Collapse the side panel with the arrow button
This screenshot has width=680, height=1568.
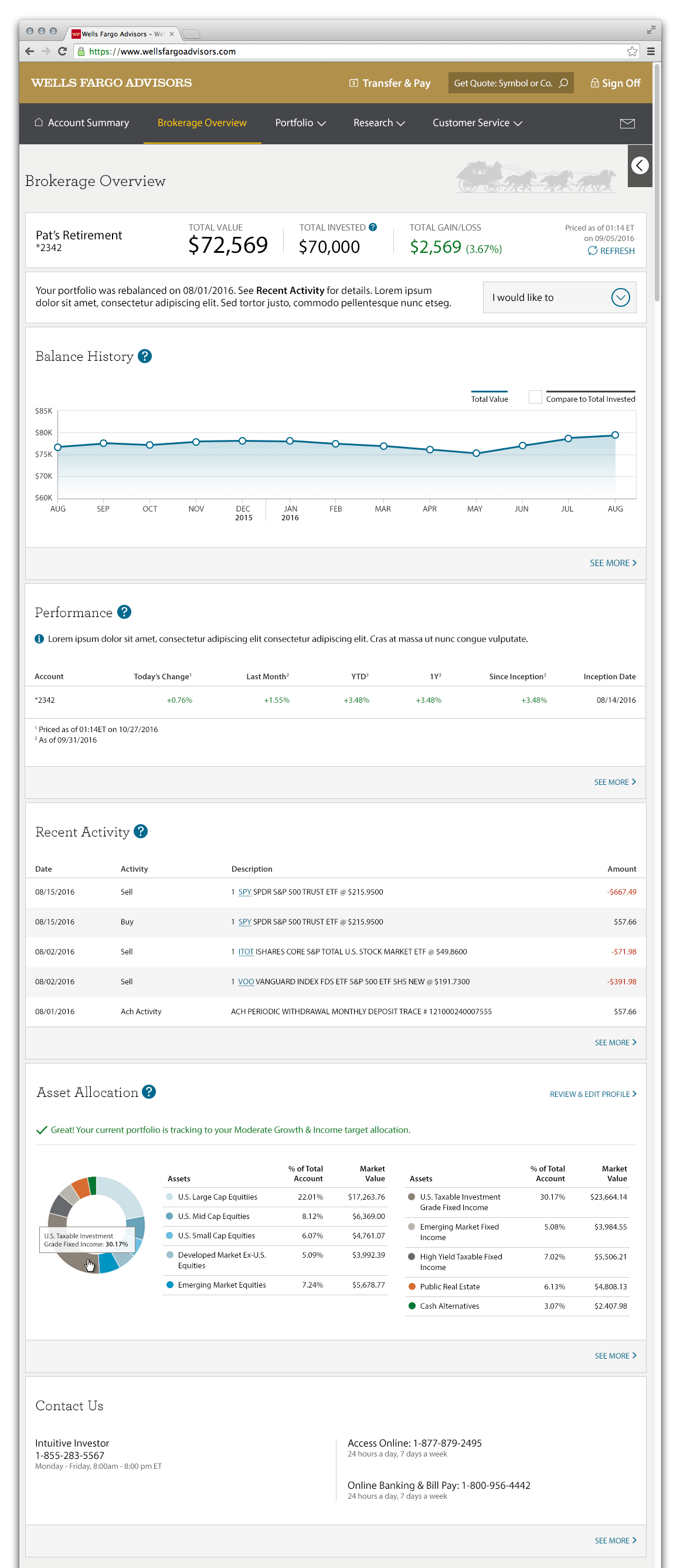[x=640, y=165]
